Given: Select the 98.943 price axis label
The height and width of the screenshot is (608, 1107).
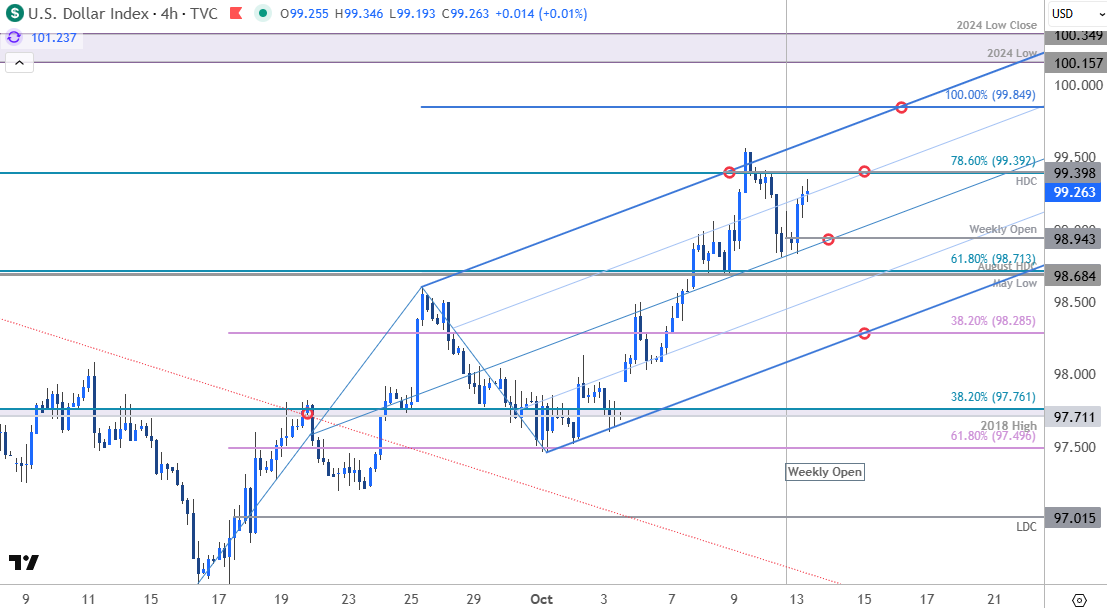Looking at the screenshot, I should [1075, 239].
